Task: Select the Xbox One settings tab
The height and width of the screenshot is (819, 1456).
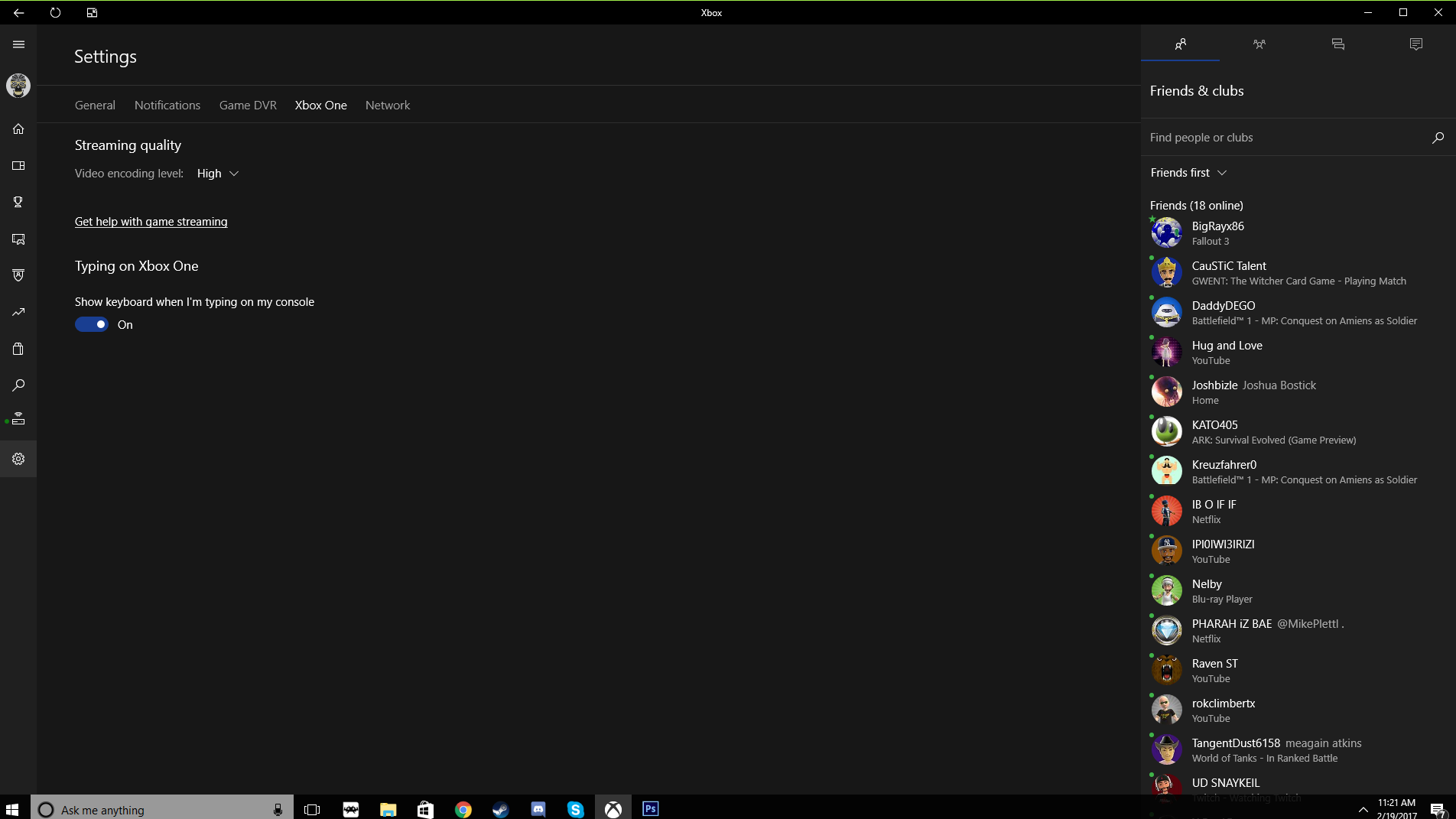Action: [321, 106]
